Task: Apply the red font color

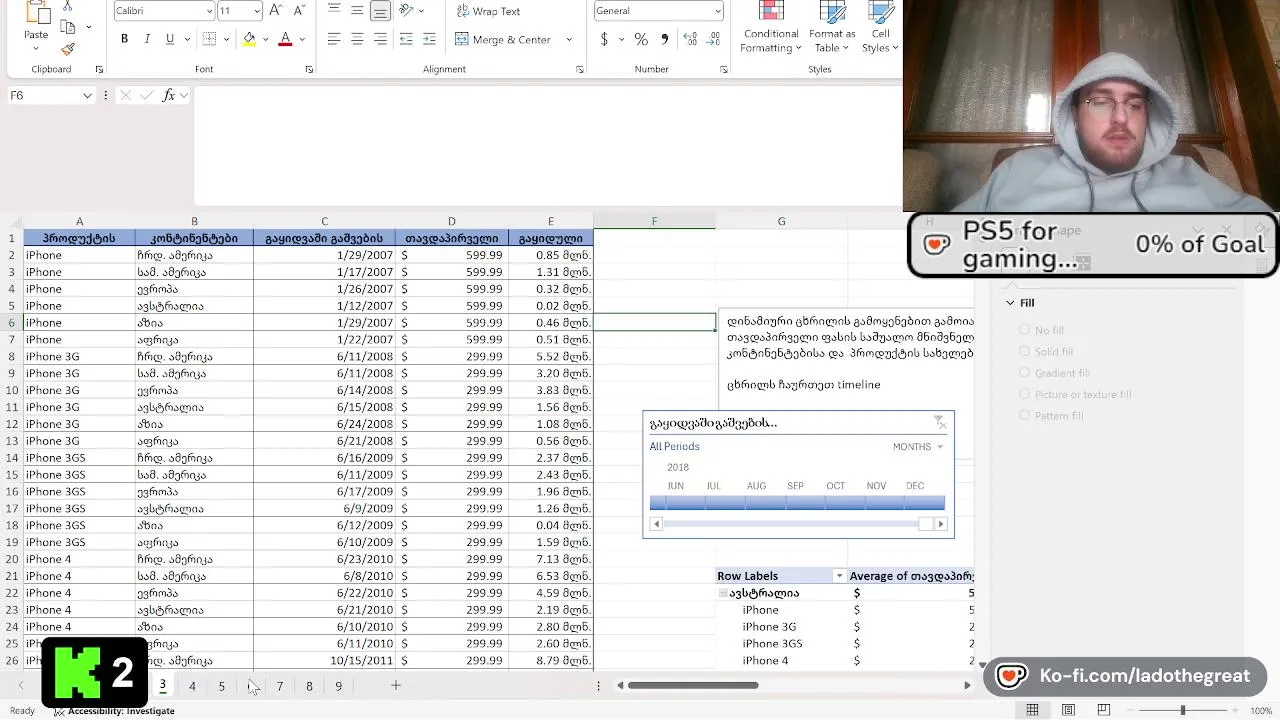Action: click(x=285, y=39)
